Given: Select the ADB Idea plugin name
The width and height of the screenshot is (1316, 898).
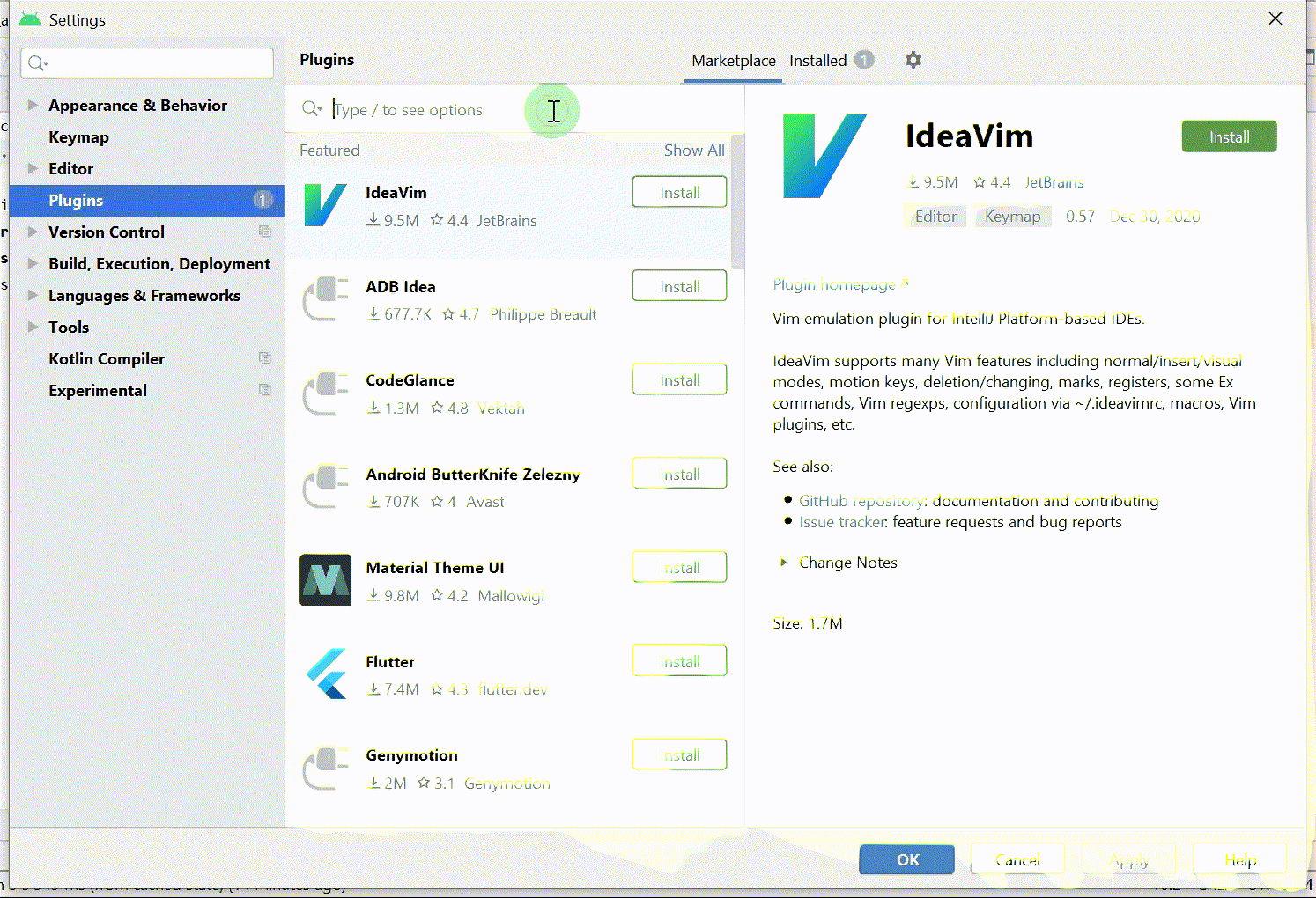Looking at the screenshot, I should [x=401, y=286].
